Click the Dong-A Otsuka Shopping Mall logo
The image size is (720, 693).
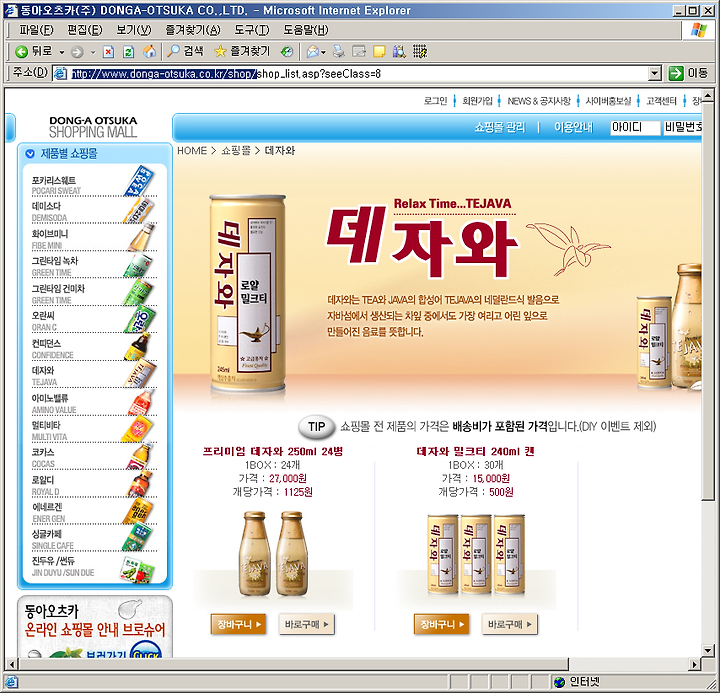tap(93, 127)
